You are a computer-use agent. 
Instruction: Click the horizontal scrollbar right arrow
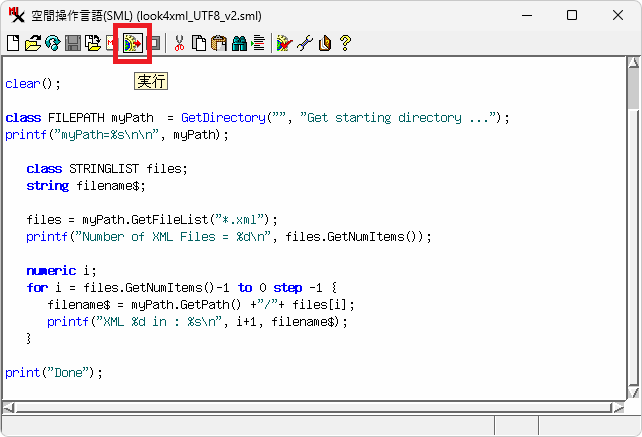click(619, 407)
